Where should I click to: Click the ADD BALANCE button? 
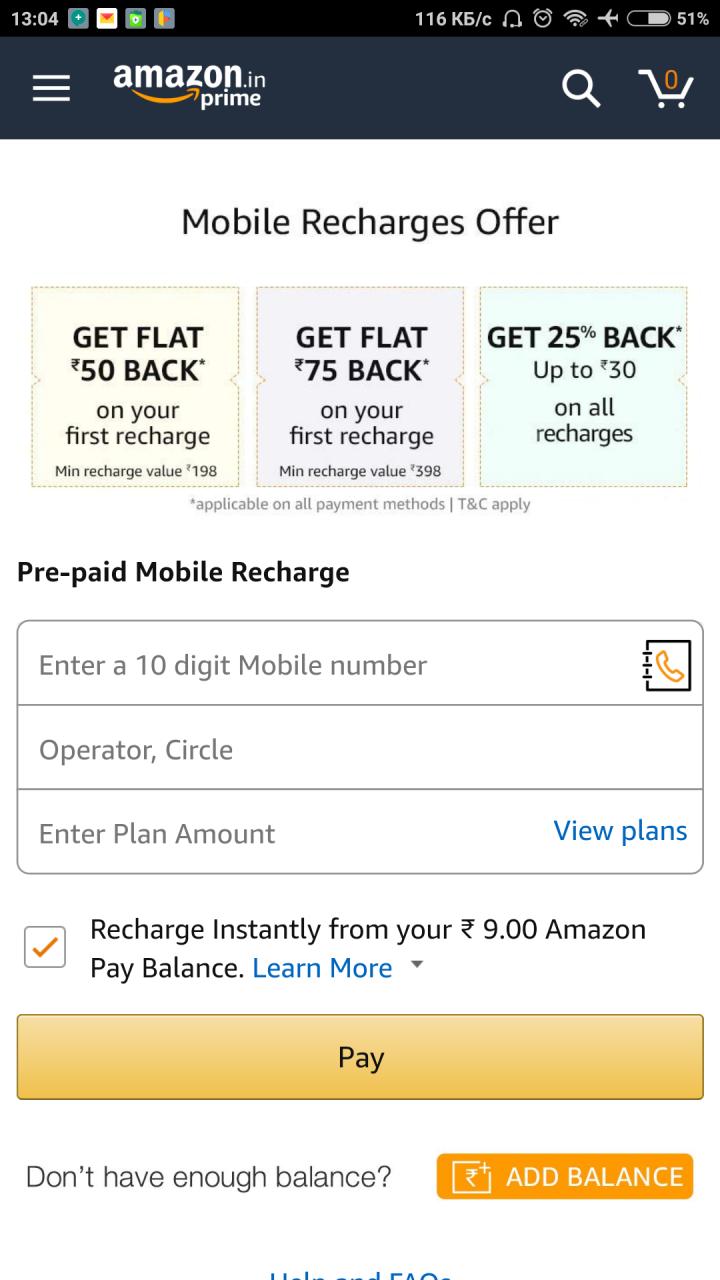(564, 1177)
